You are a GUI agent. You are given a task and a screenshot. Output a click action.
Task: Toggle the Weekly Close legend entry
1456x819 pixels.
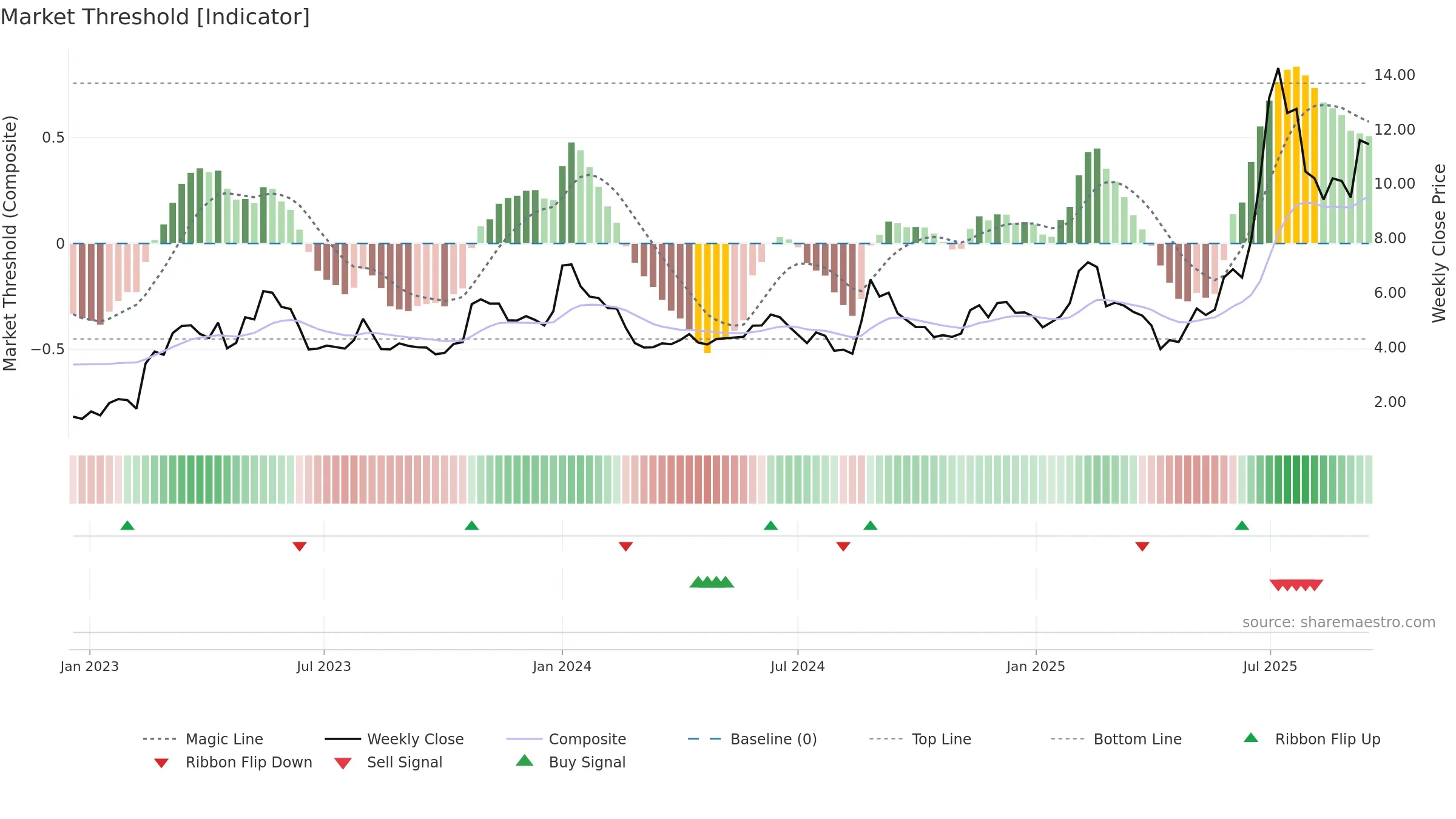[x=394, y=739]
